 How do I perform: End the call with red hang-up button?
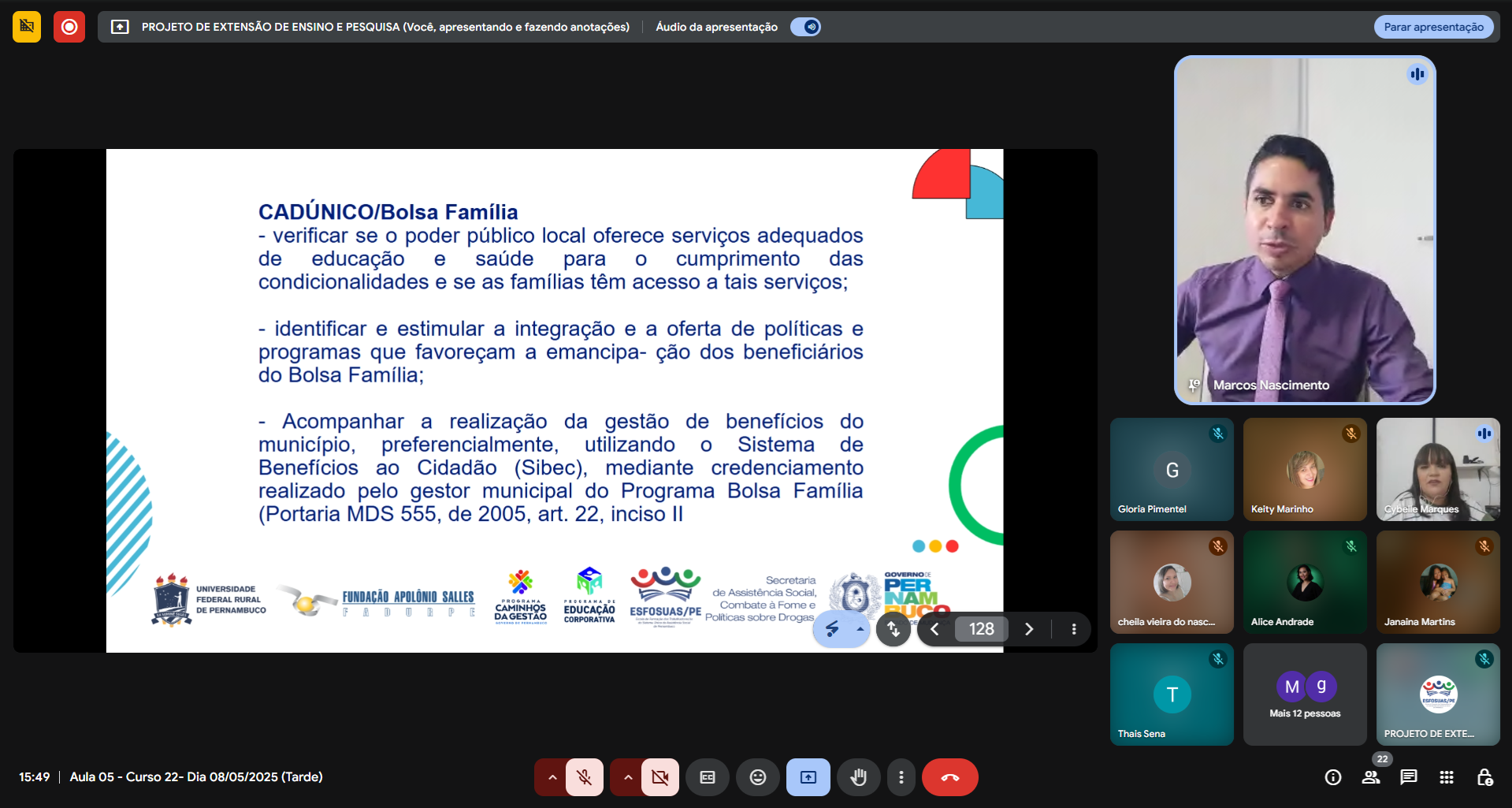tap(950, 777)
